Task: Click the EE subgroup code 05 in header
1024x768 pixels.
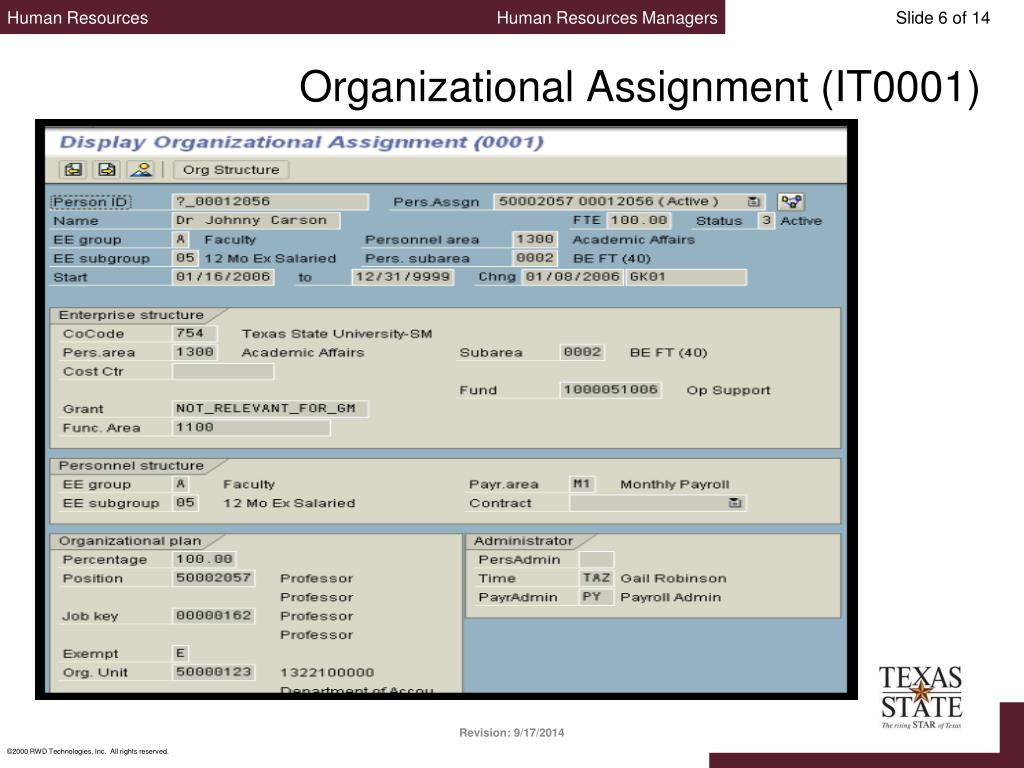Action: tap(185, 259)
